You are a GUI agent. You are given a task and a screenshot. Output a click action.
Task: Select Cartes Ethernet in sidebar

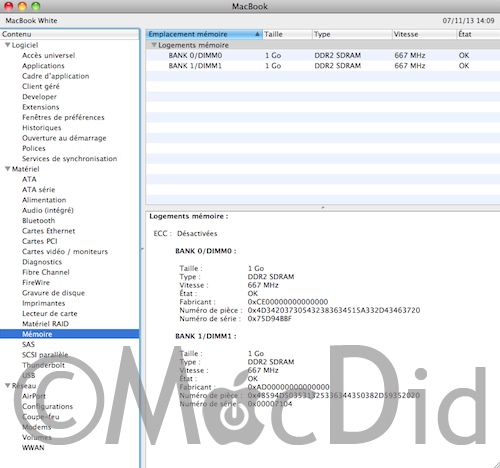(x=49, y=231)
